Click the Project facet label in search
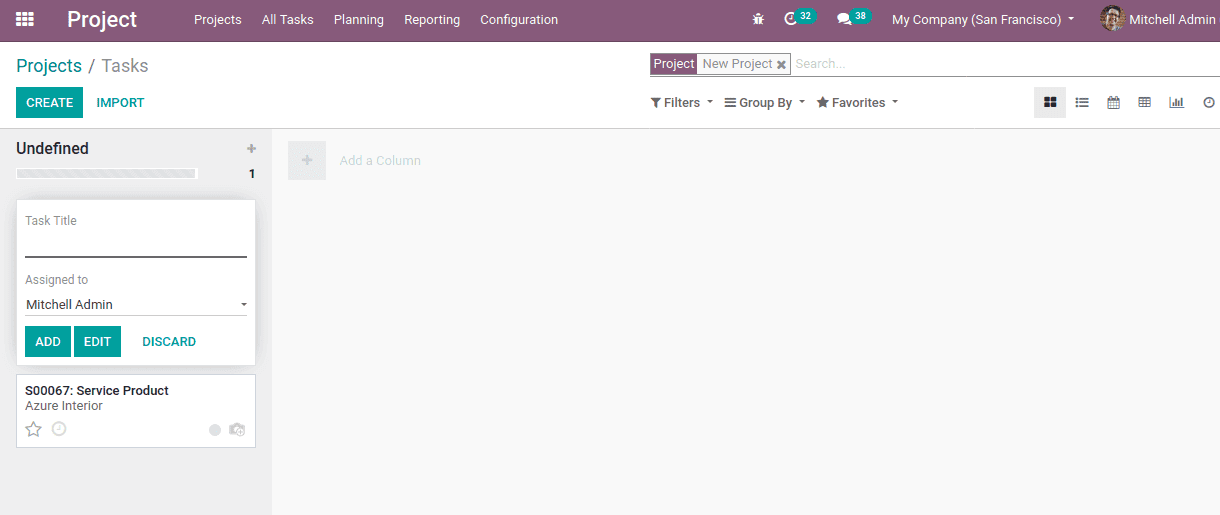Screen dimensions: 1220x515 point(673,64)
